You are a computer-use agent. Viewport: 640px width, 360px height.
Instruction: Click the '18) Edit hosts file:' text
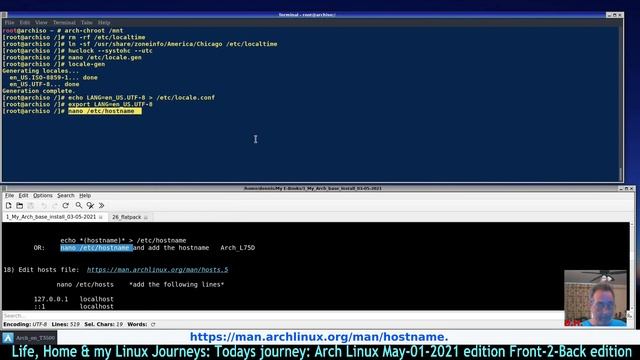coord(41,270)
